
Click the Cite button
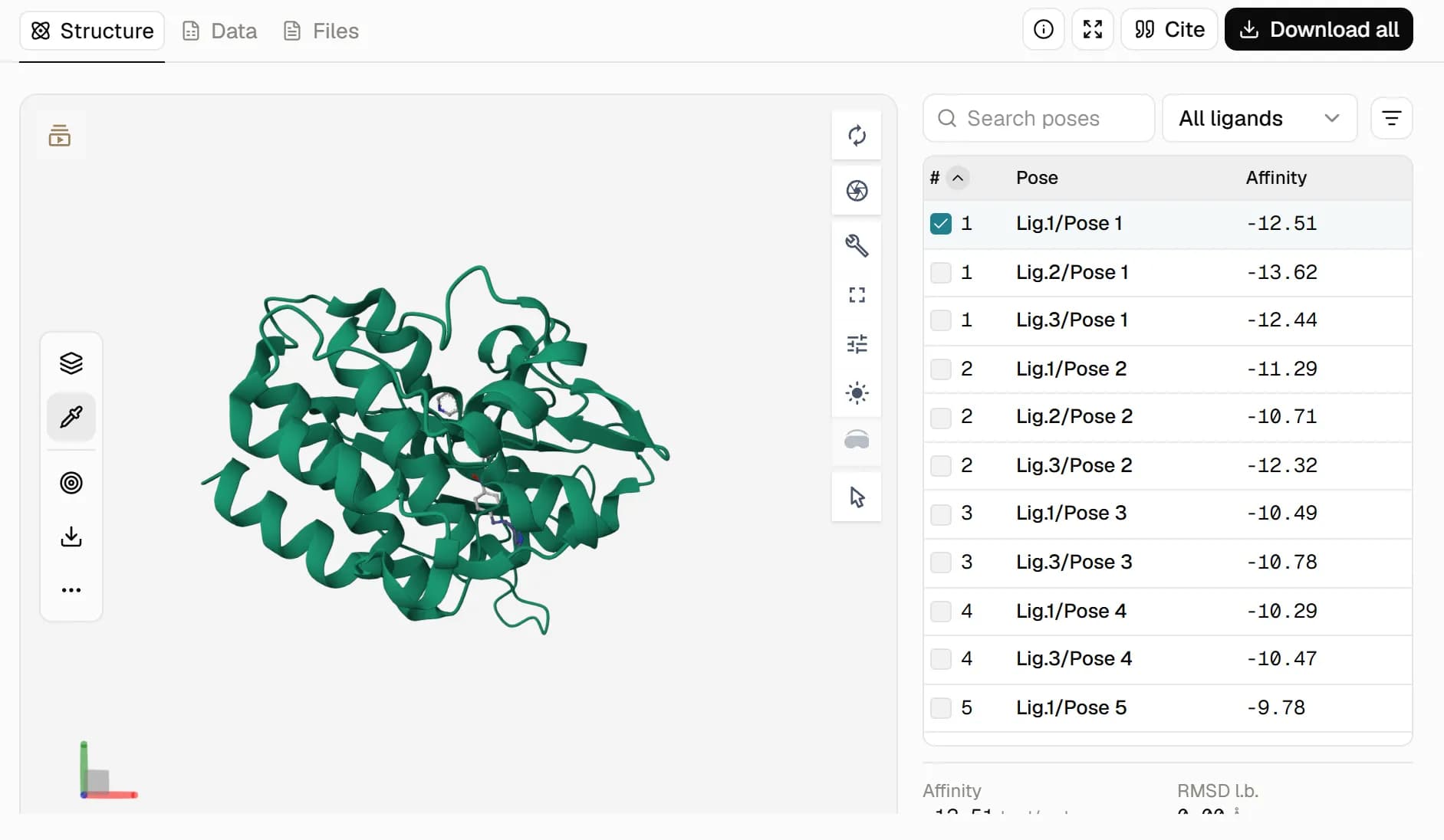click(x=1169, y=29)
